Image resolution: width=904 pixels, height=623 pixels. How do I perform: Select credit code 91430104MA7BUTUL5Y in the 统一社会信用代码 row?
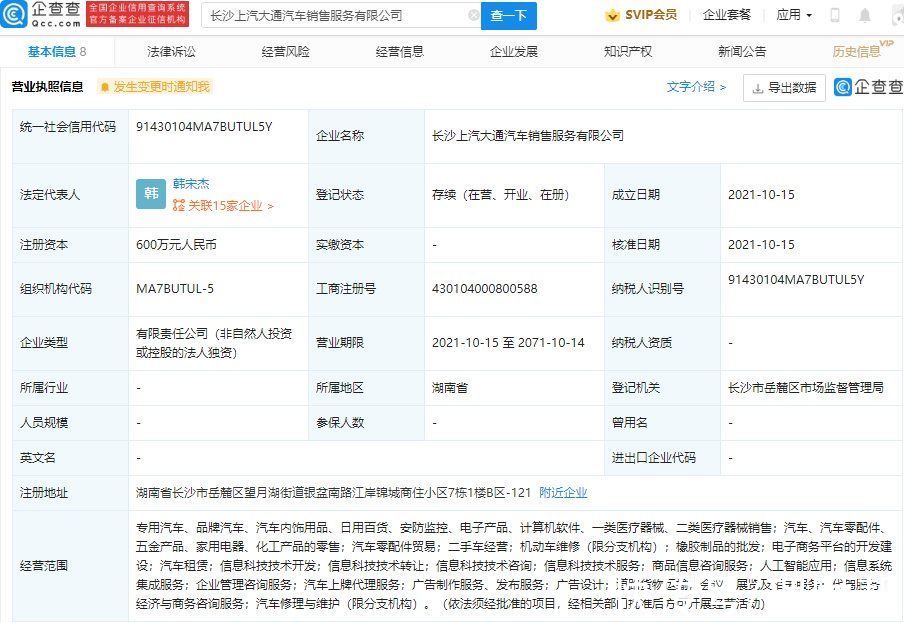(x=204, y=127)
